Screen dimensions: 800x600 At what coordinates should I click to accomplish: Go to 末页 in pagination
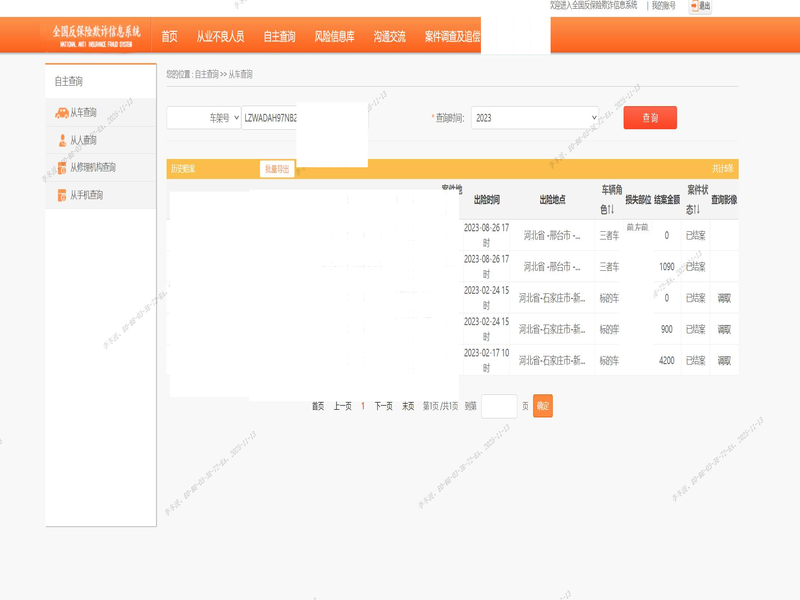tap(408, 406)
